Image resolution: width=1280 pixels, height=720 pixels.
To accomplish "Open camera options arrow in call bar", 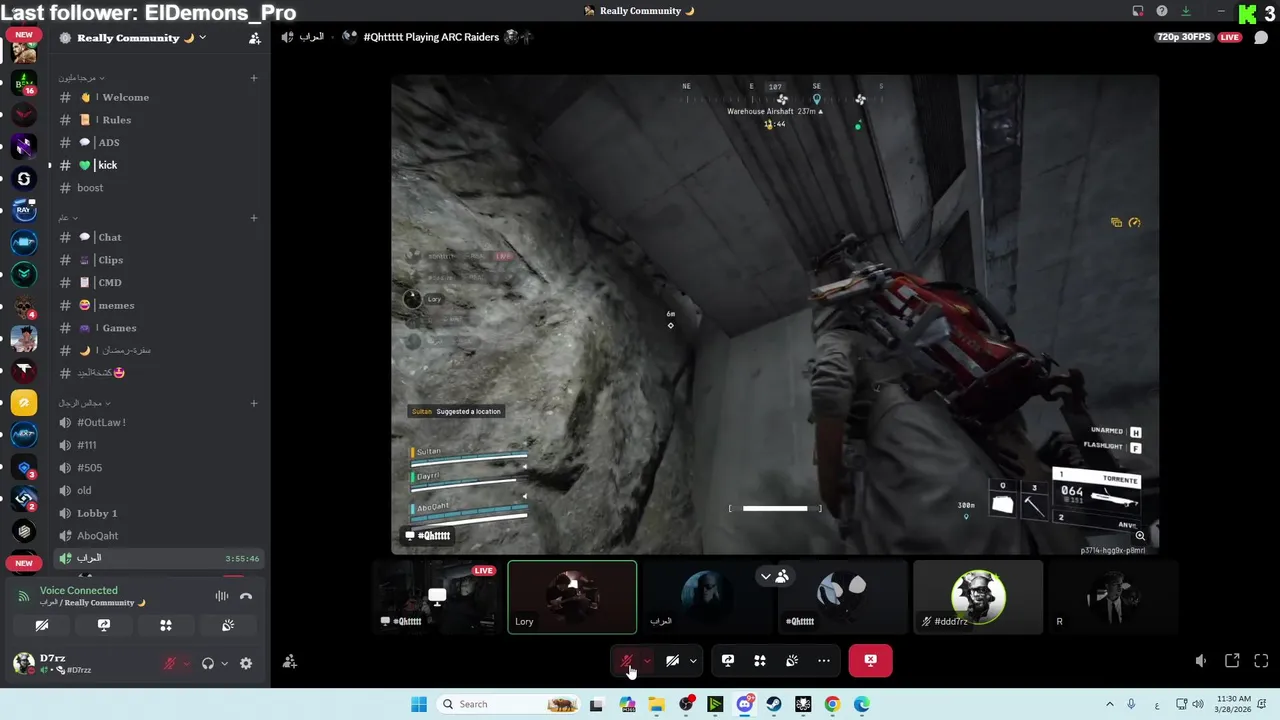I will pyautogui.click(x=693, y=661).
